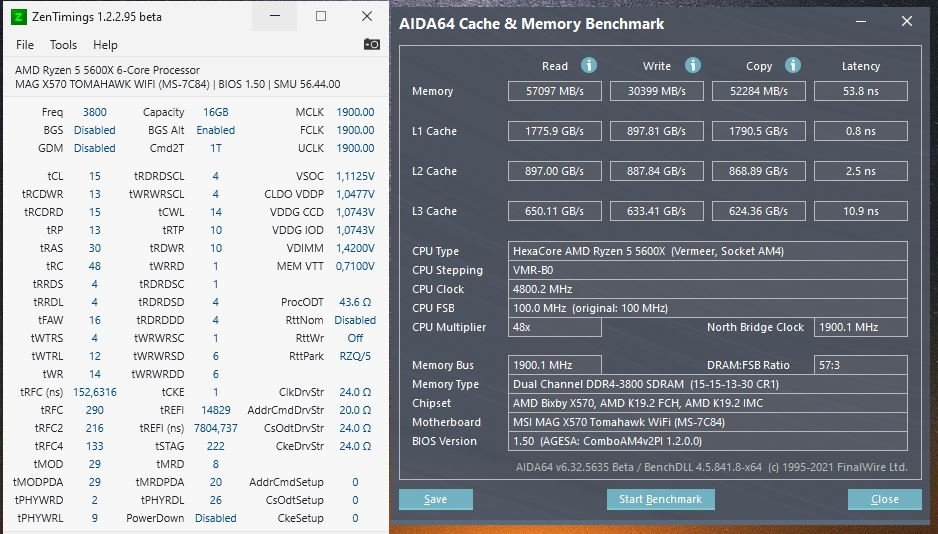Click the L1 Cache latency 0.8 ns
This screenshot has width=938, height=534.
click(x=861, y=131)
